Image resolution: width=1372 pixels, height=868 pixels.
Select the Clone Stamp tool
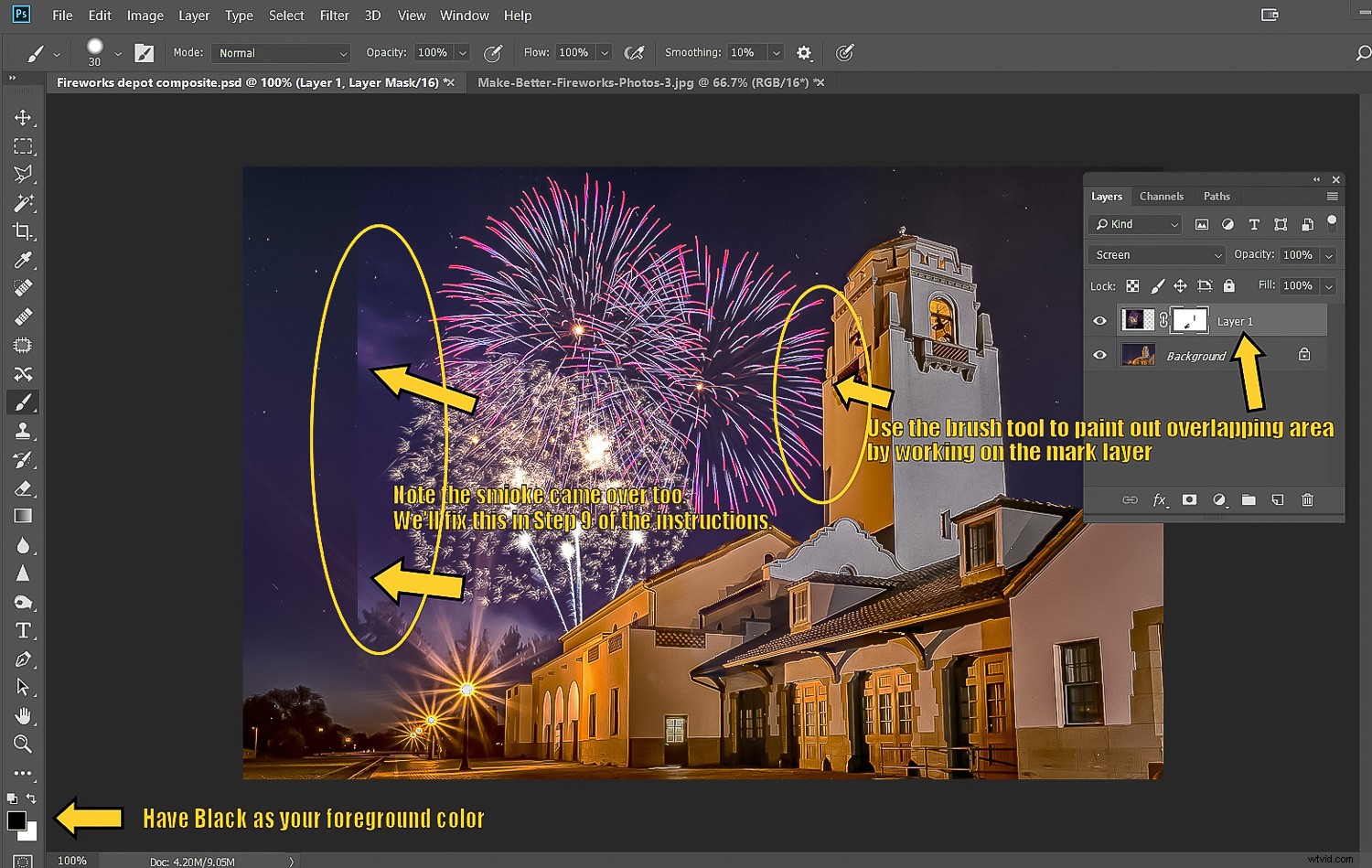pyautogui.click(x=23, y=430)
